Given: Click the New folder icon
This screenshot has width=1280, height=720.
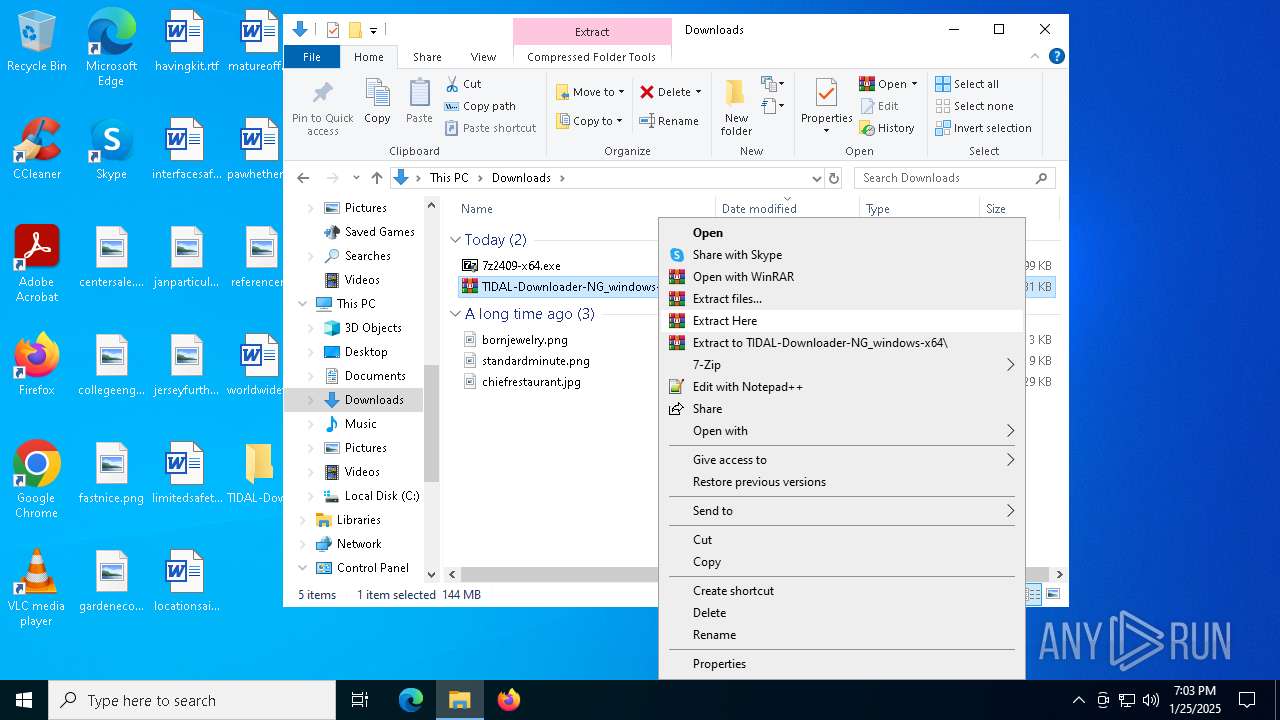Looking at the screenshot, I should click(x=736, y=108).
